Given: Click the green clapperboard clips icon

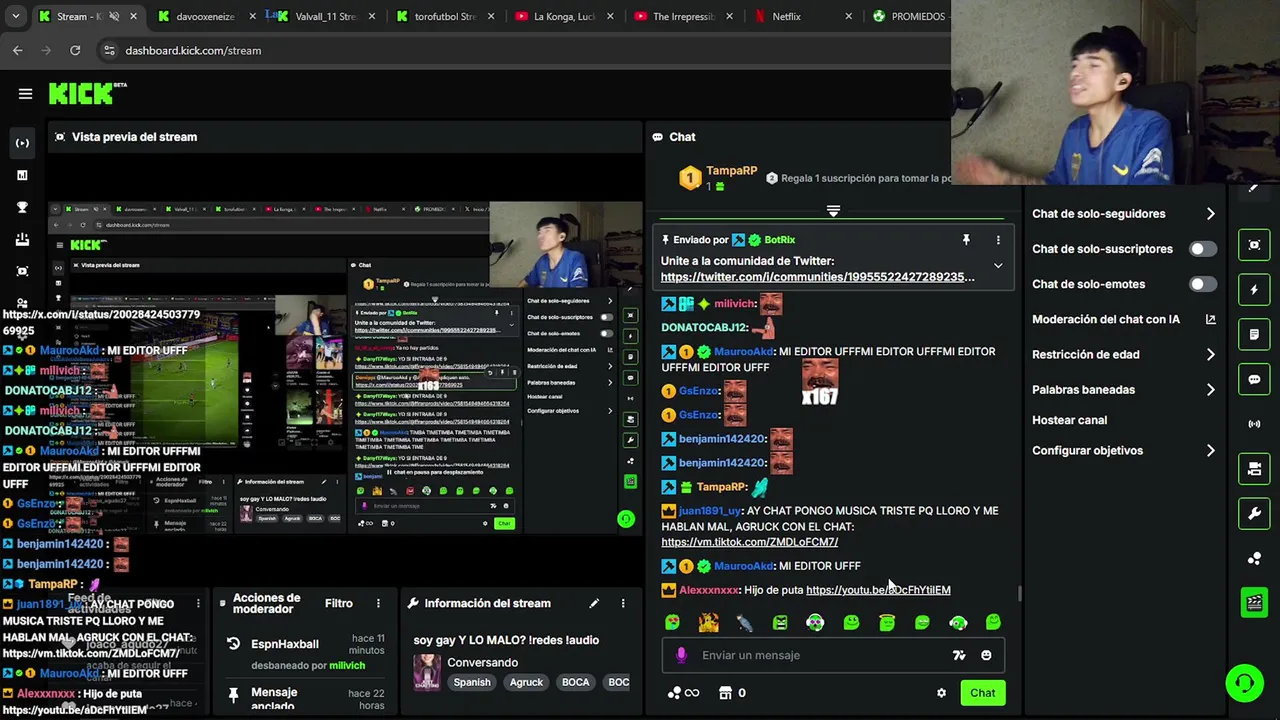Looking at the screenshot, I should coord(1254,603).
